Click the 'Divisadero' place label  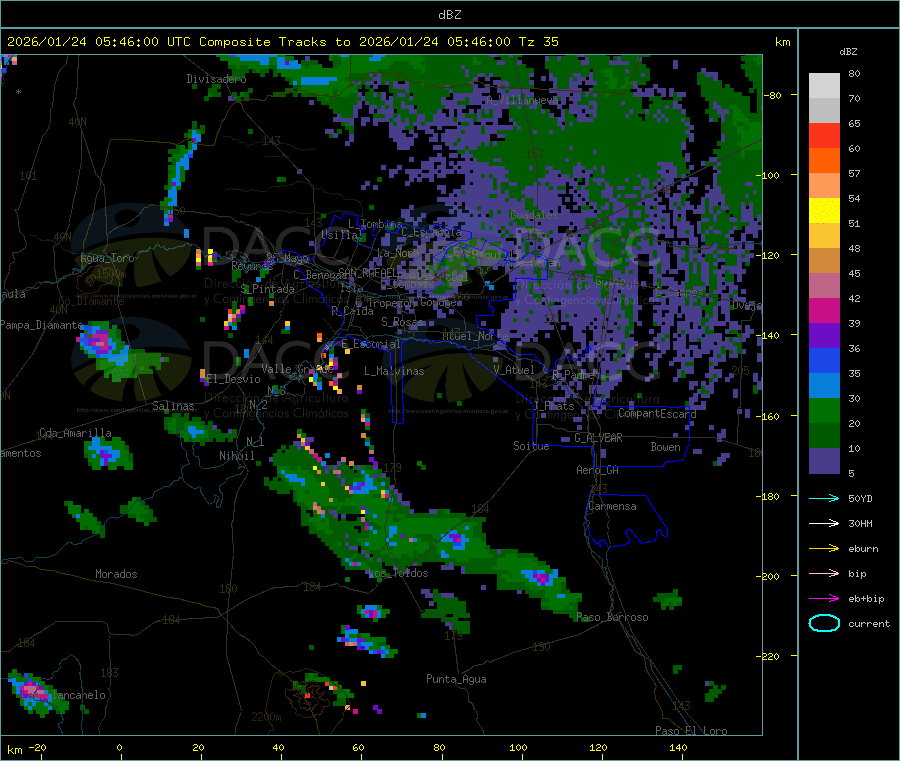click(216, 79)
